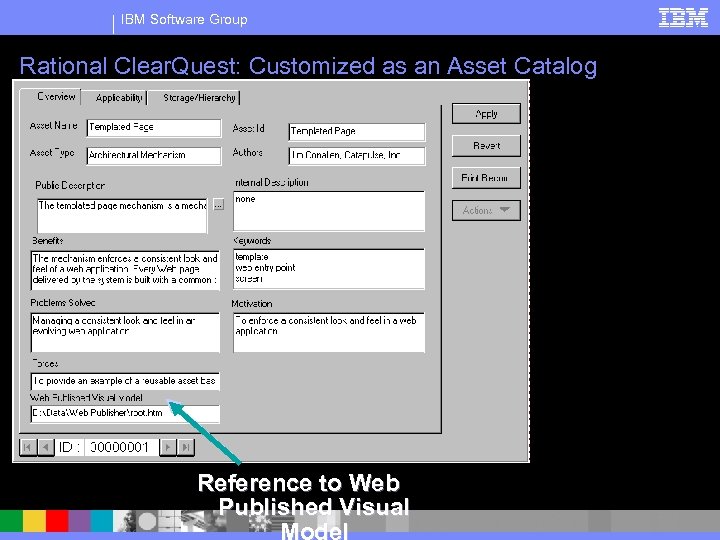
Task: Click the Benefits label
Action: pyautogui.click(x=48, y=241)
